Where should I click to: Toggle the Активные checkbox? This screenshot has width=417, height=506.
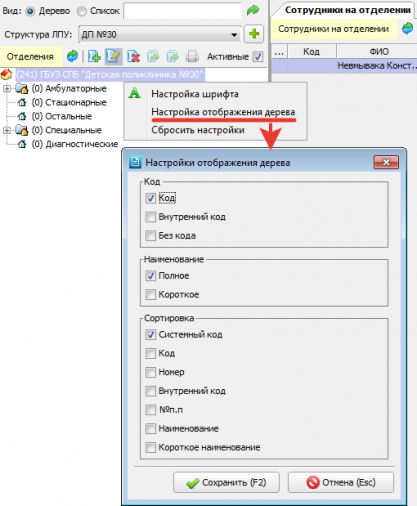click(x=258, y=57)
